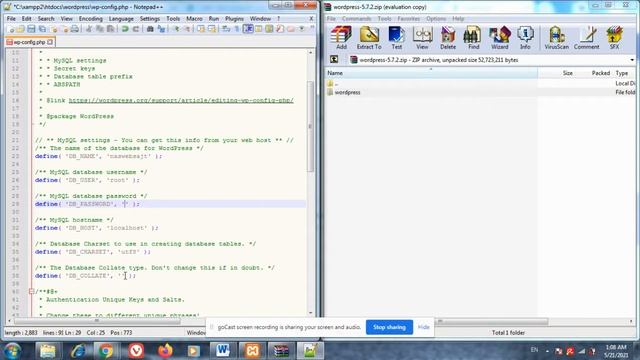Viewport: 640px width, 360px height.
Task: Click Add icon in WinRAR toolbar
Action: [x=341, y=38]
